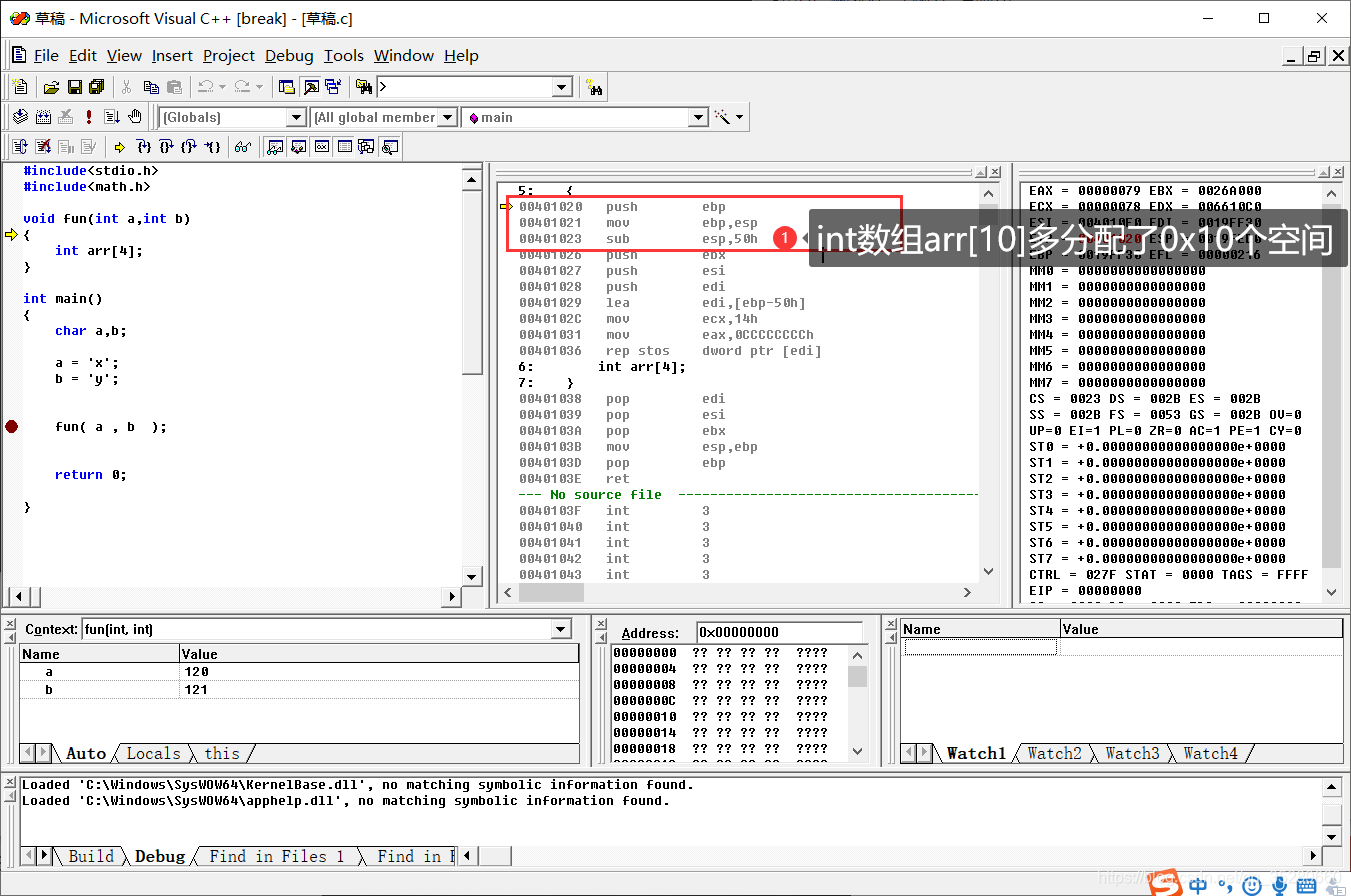
Task: Switch to the this tab
Action: pos(221,754)
